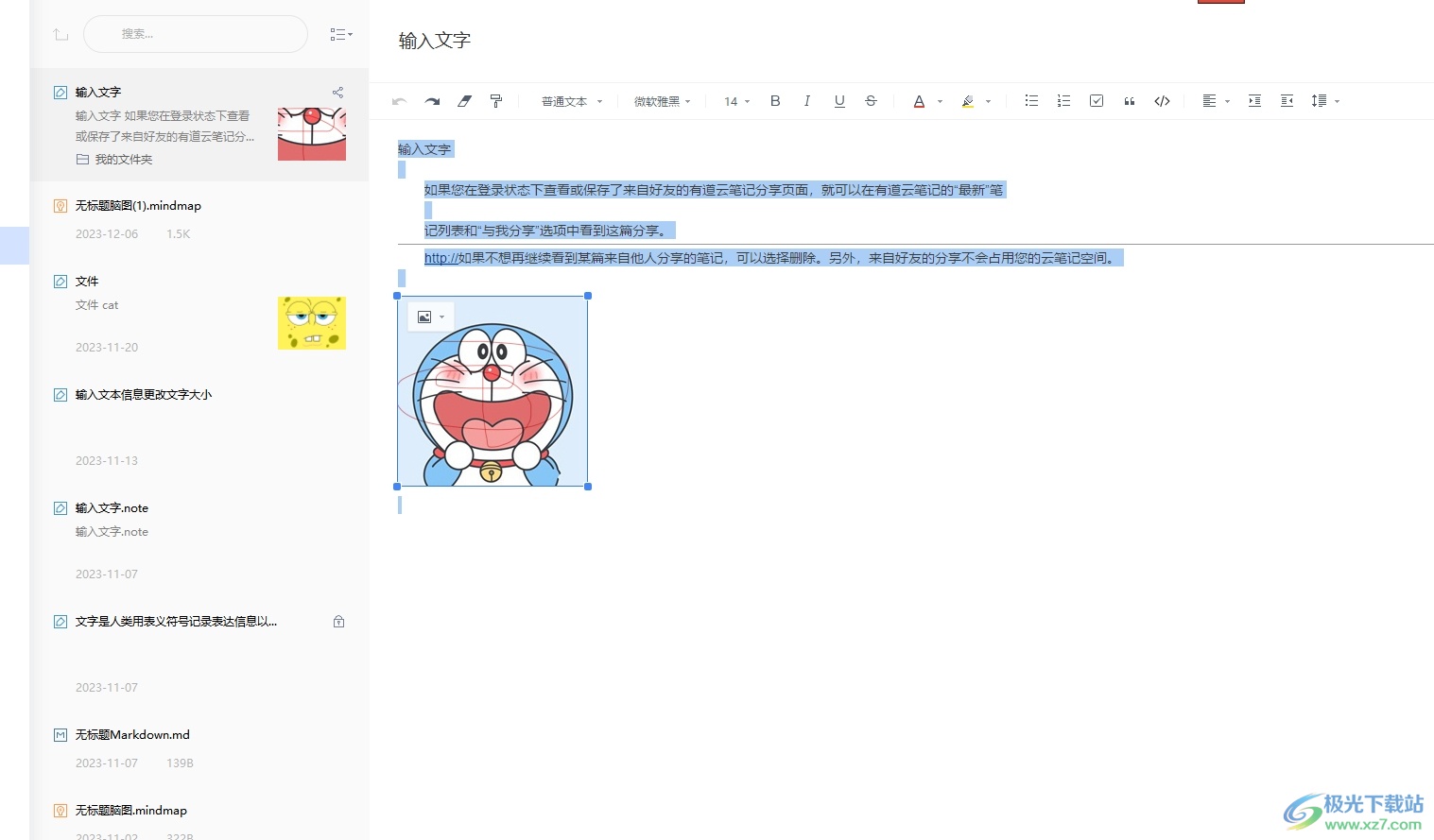Image resolution: width=1434 pixels, height=840 pixels.
Task: Open the 普通文本 paragraph style dropdown
Action: [x=571, y=101]
